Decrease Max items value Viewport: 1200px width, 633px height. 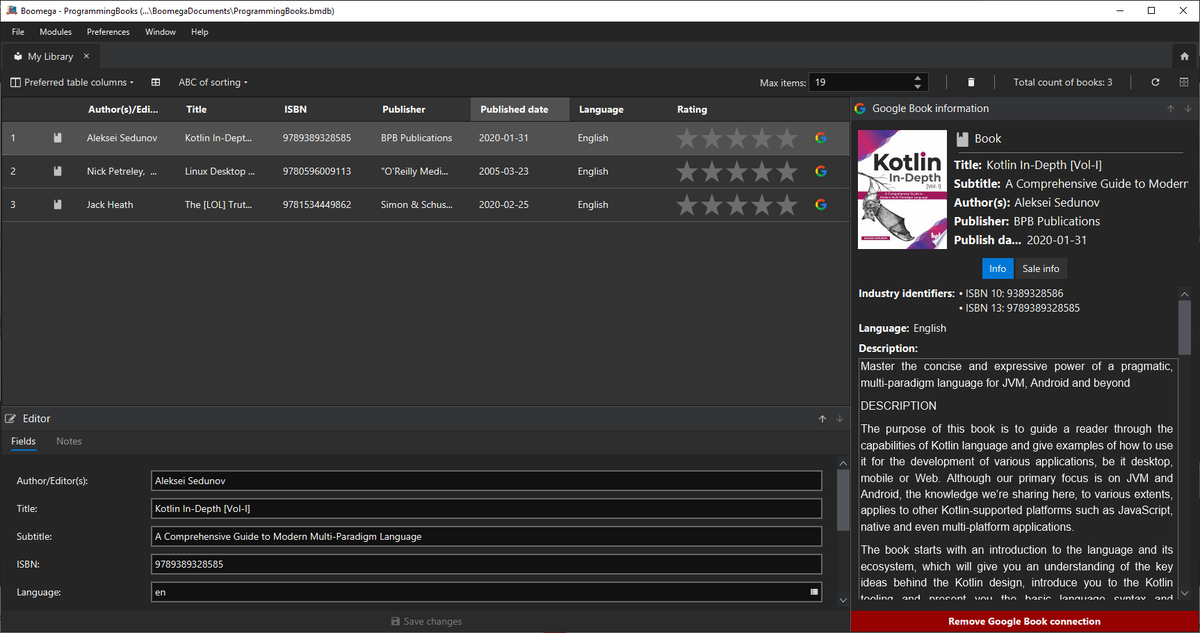pyautogui.click(x=918, y=87)
